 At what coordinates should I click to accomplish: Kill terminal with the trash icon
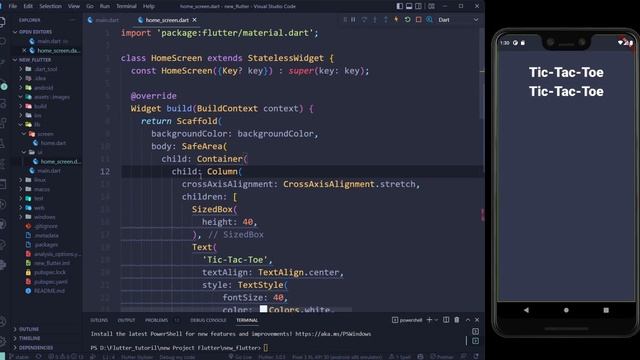coord(457,320)
